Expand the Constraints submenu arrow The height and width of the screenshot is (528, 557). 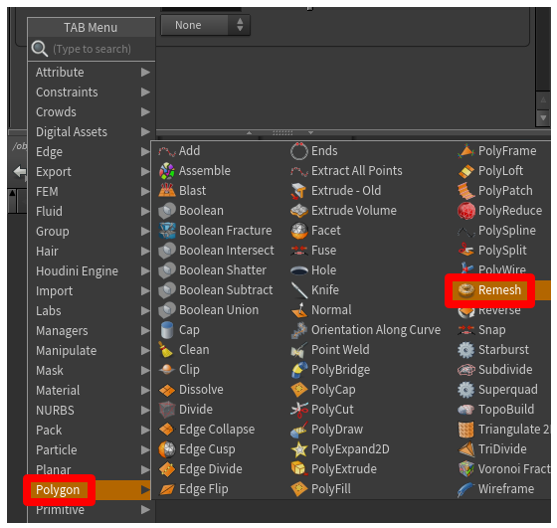click(145, 92)
